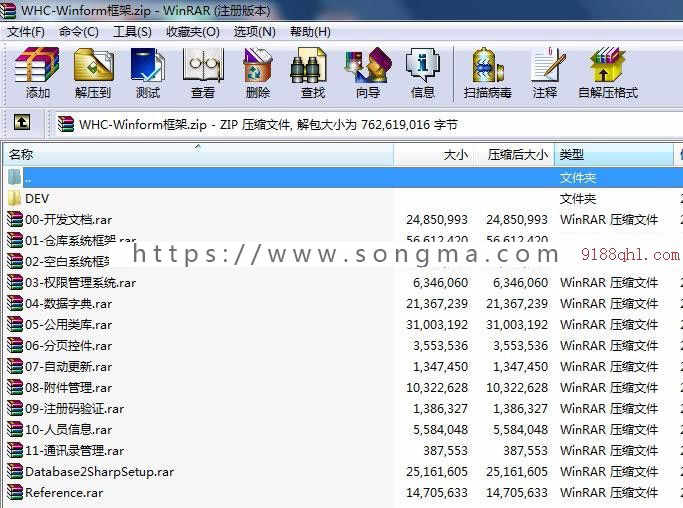
Task: Click the 扫描病毒 (Virus scan) icon
Action: coord(488,65)
